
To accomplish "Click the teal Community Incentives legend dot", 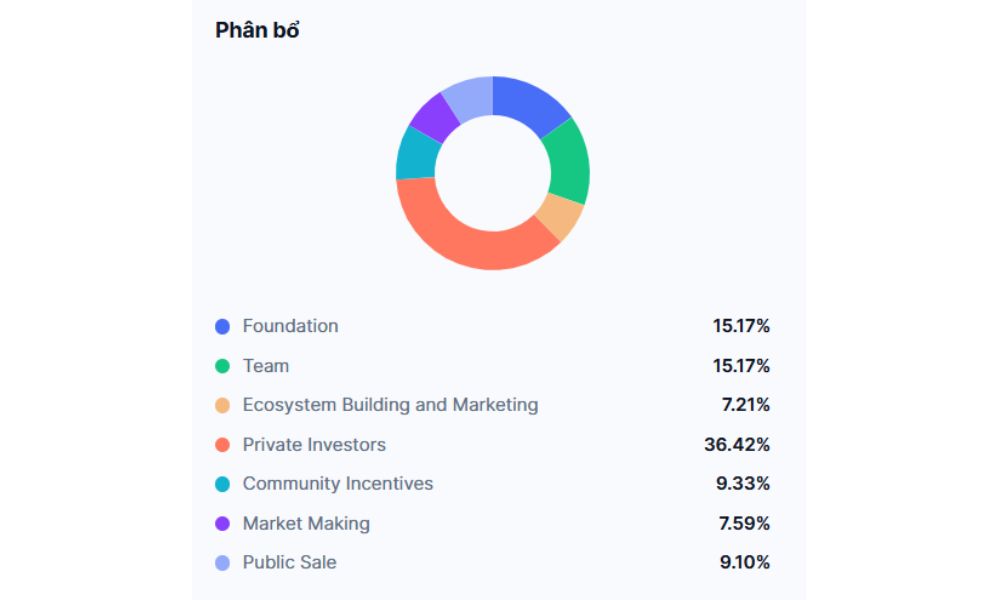I will click(x=222, y=484).
